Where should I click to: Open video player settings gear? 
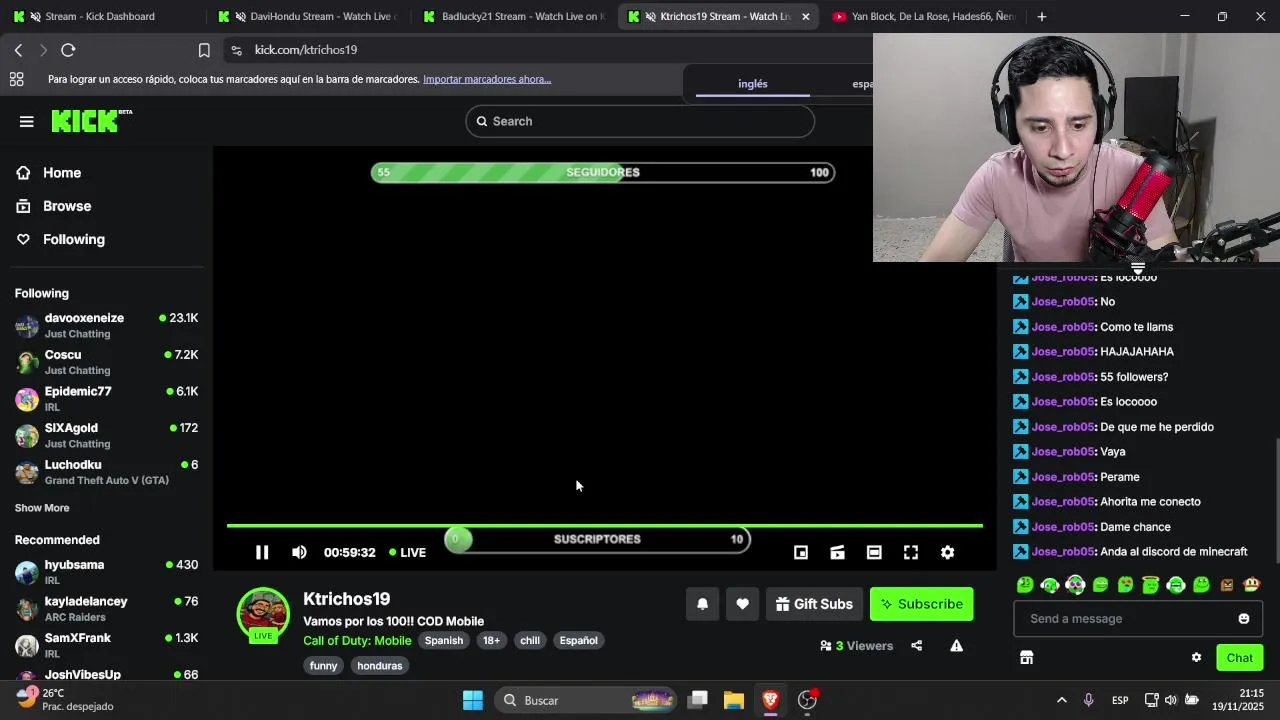click(947, 552)
